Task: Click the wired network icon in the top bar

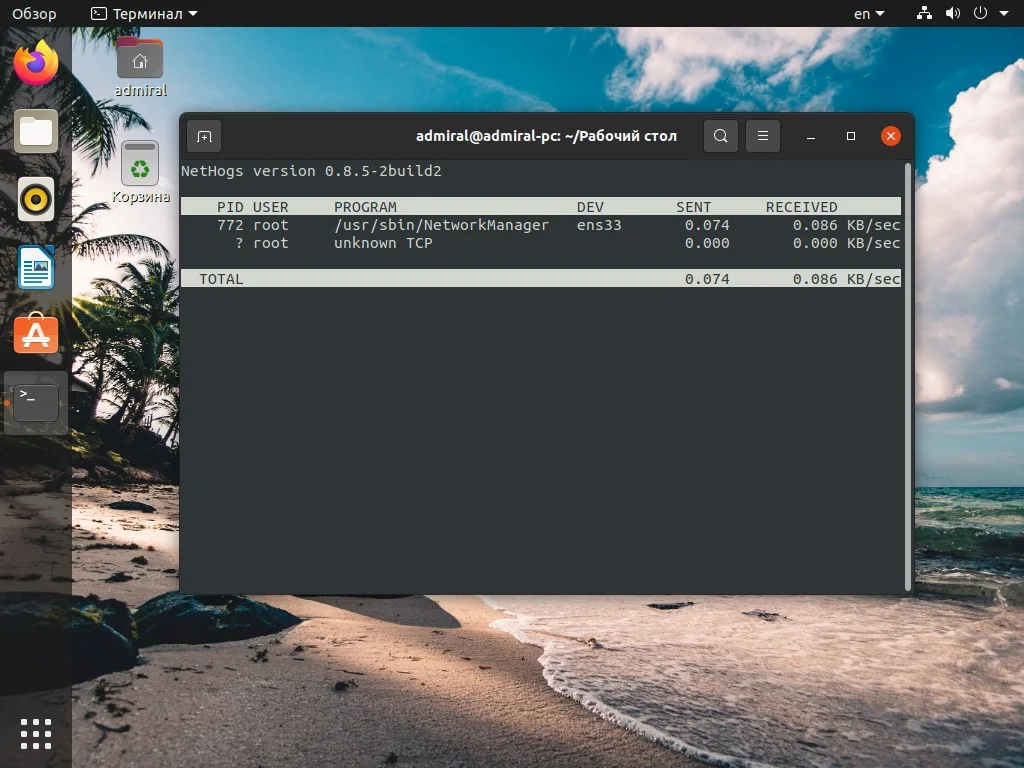Action: coord(923,13)
